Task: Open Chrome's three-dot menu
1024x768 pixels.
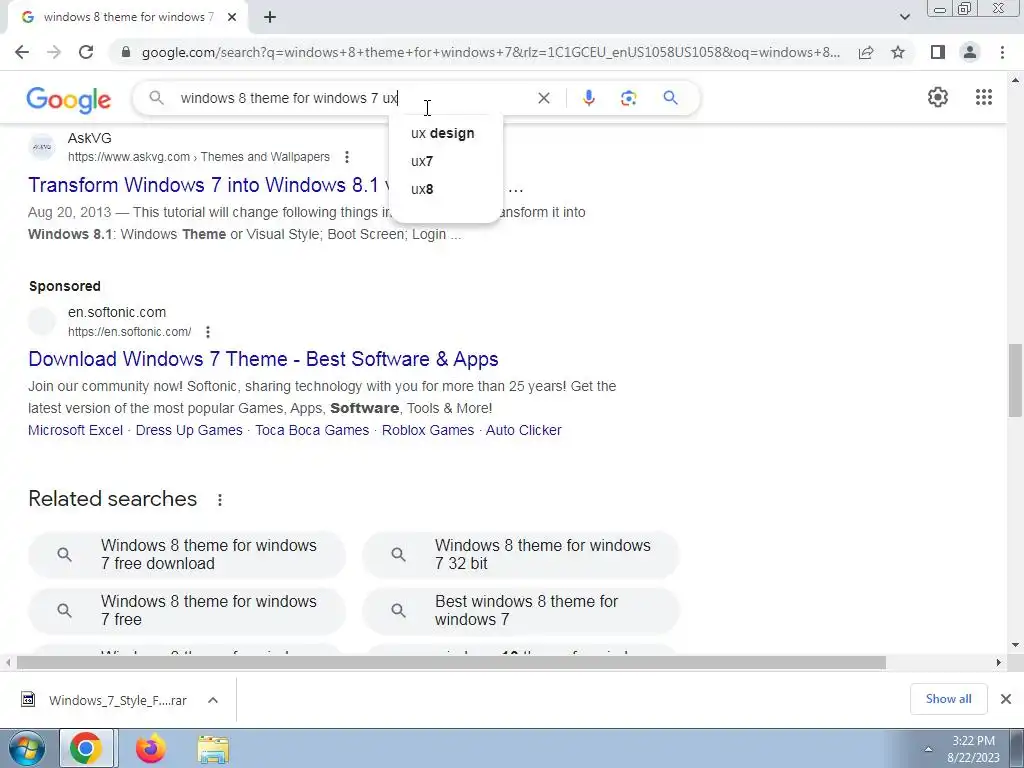Action: (x=1002, y=52)
